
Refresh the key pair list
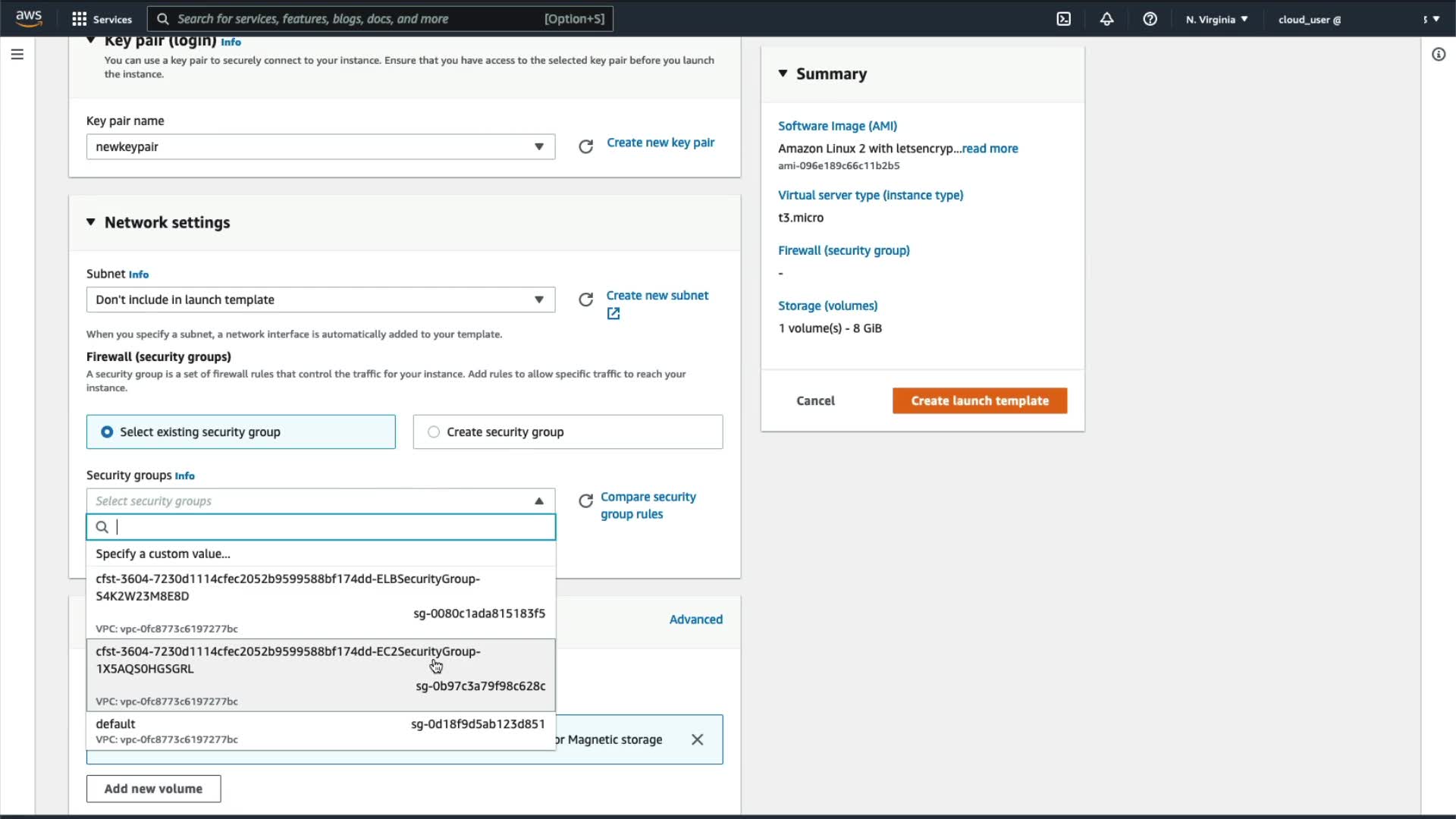(585, 146)
